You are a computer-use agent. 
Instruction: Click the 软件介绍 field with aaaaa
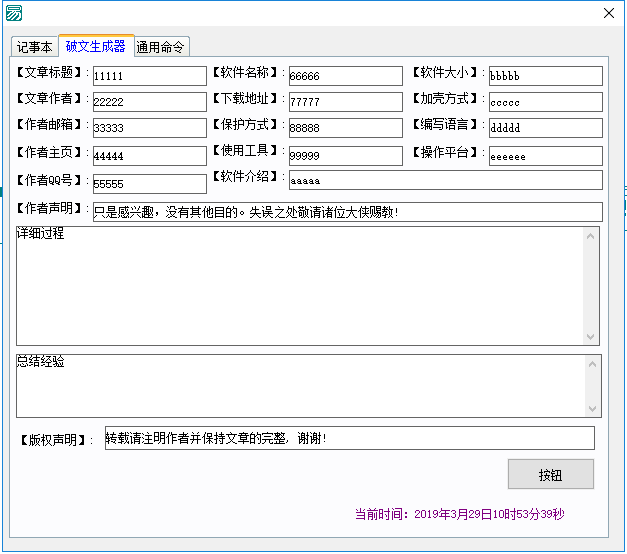tap(446, 180)
